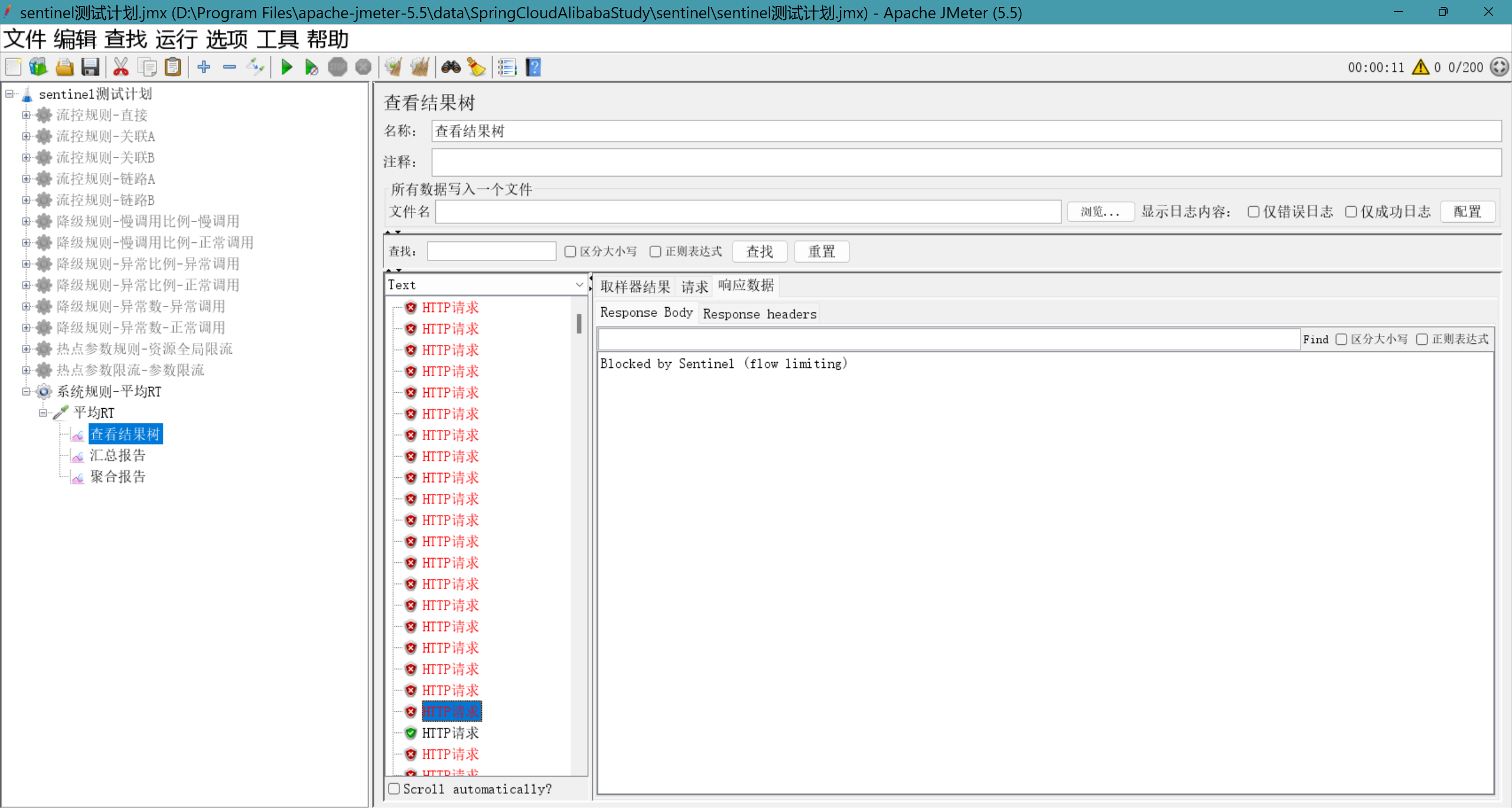Click the 配置 button

click(1467, 212)
